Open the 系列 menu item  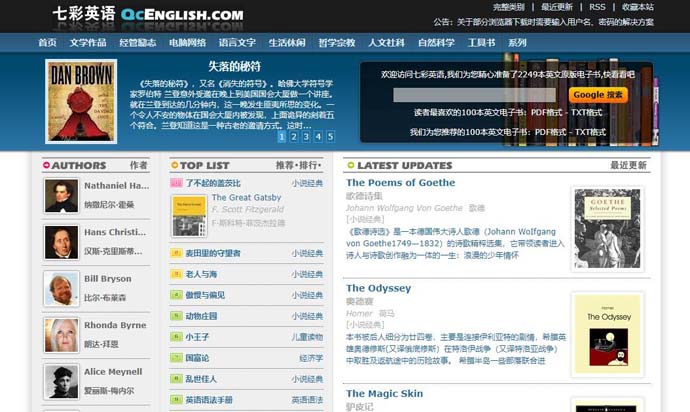point(517,43)
